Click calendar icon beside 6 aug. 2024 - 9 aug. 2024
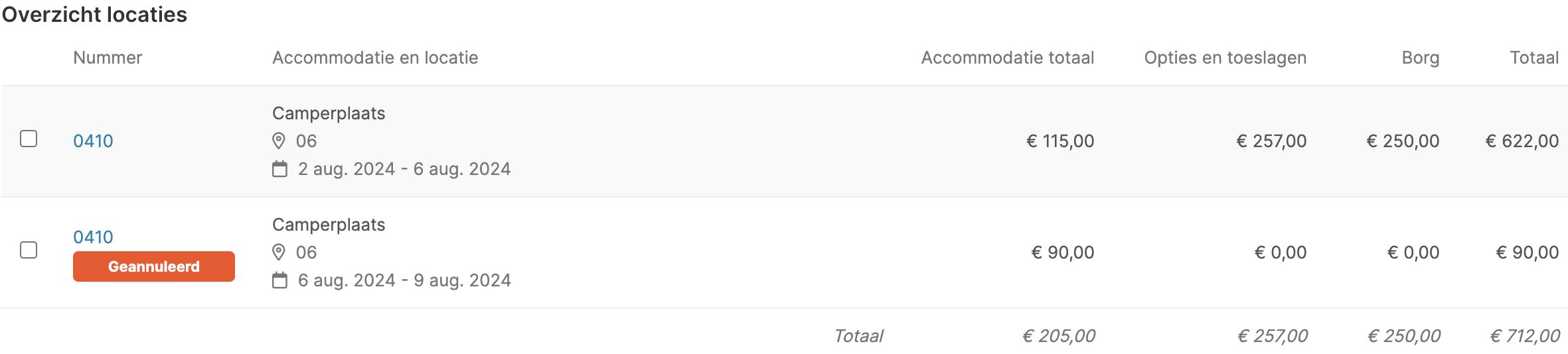This screenshot has width=1568, height=354. [280, 280]
